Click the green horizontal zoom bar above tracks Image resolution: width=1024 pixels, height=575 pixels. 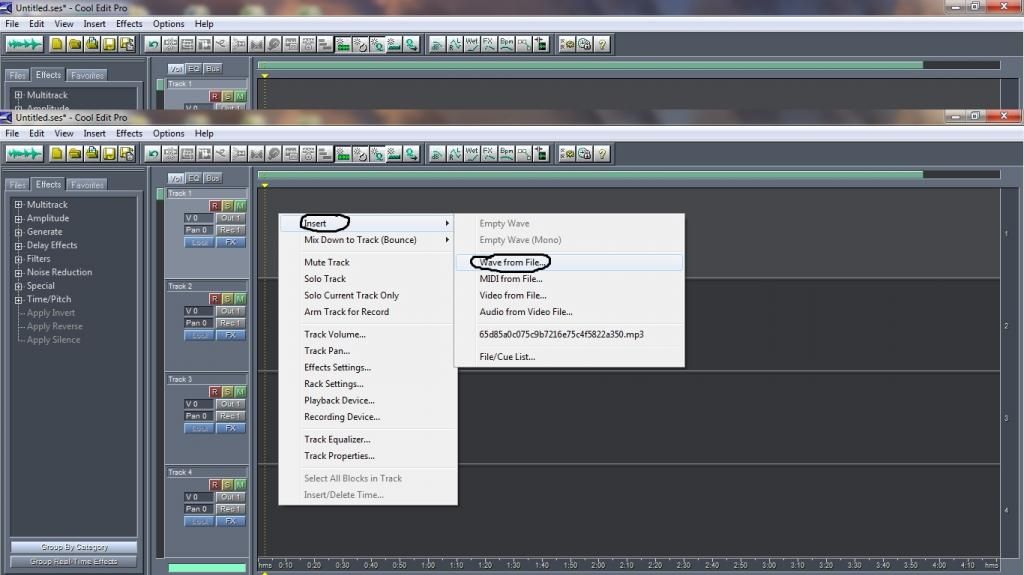click(590, 175)
